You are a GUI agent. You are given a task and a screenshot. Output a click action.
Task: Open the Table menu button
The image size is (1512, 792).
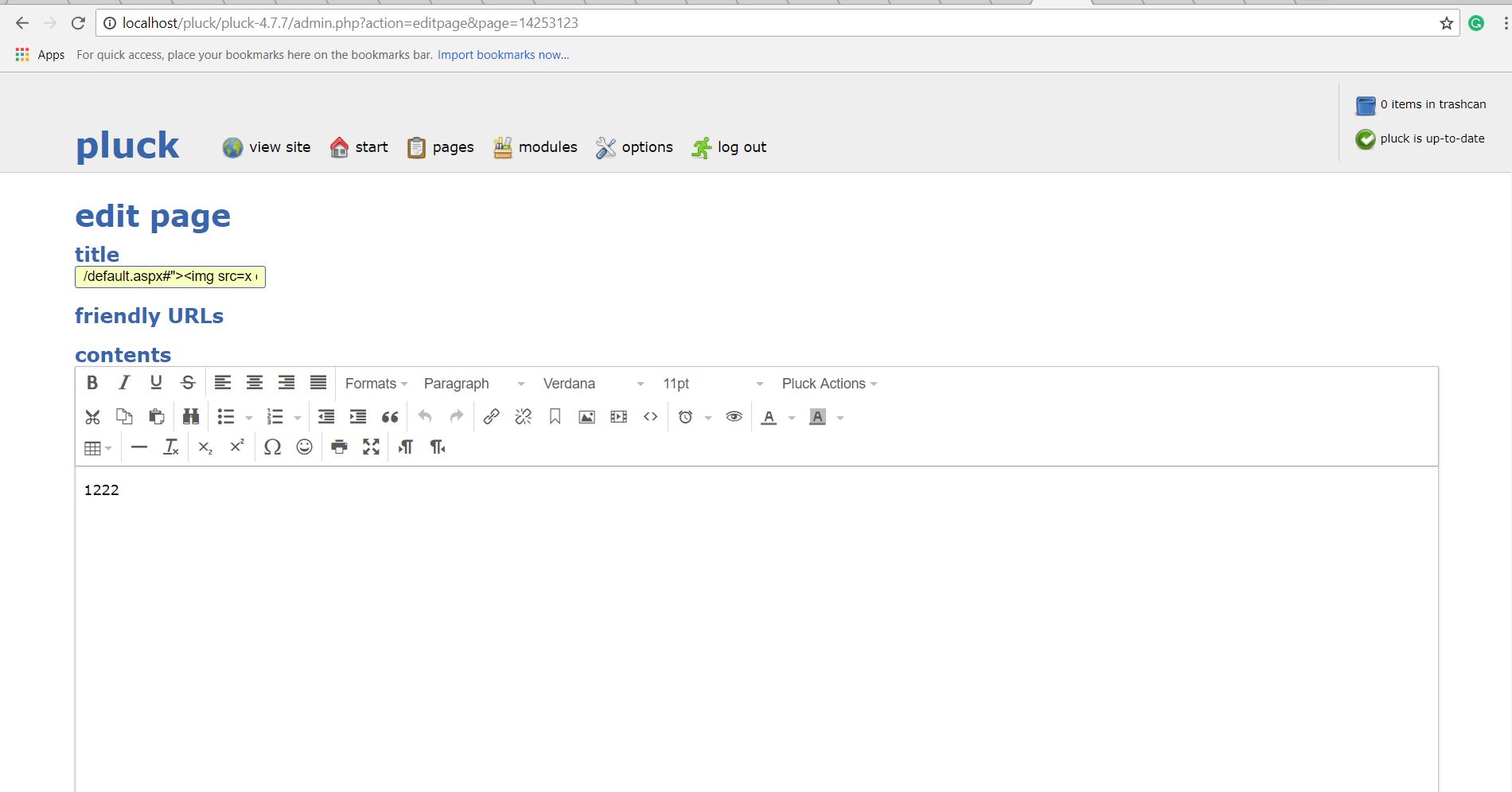(x=98, y=447)
